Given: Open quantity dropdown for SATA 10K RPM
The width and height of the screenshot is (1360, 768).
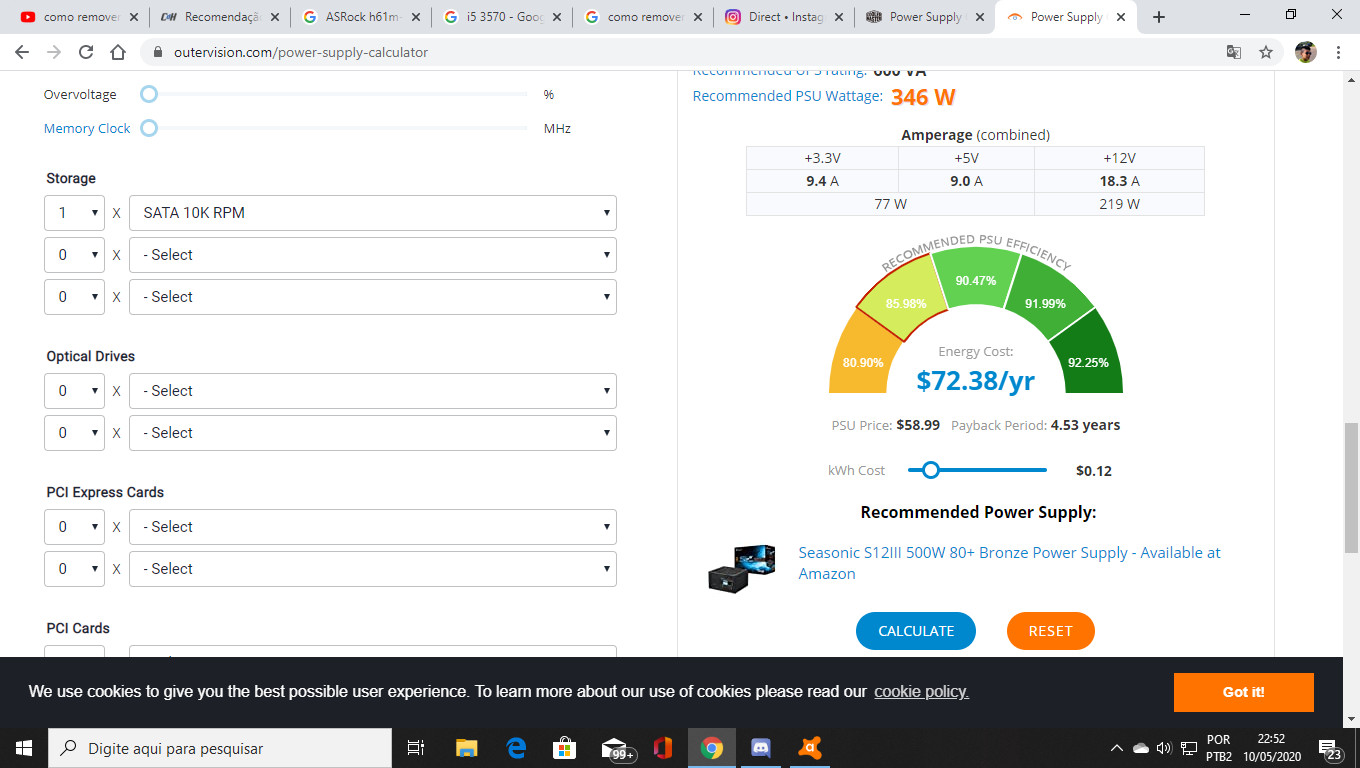Looking at the screenshot, I should click(74, 213).
